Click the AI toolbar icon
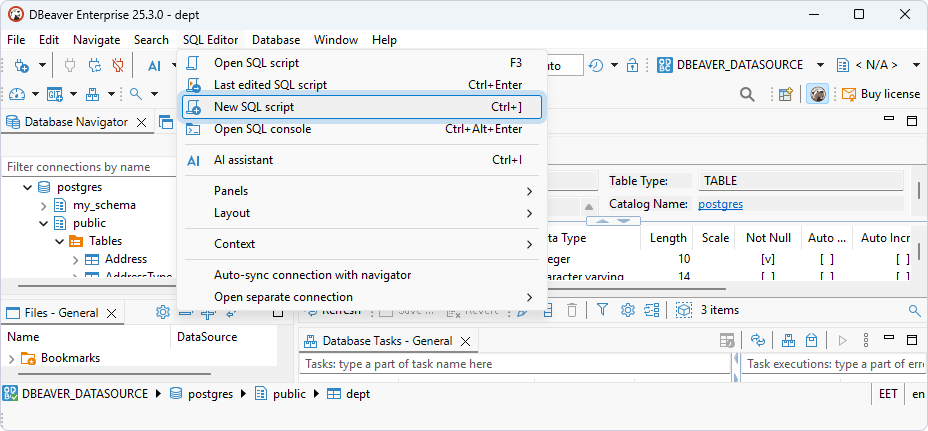Viewport: 928px width, 431px height. pos(154,66)
